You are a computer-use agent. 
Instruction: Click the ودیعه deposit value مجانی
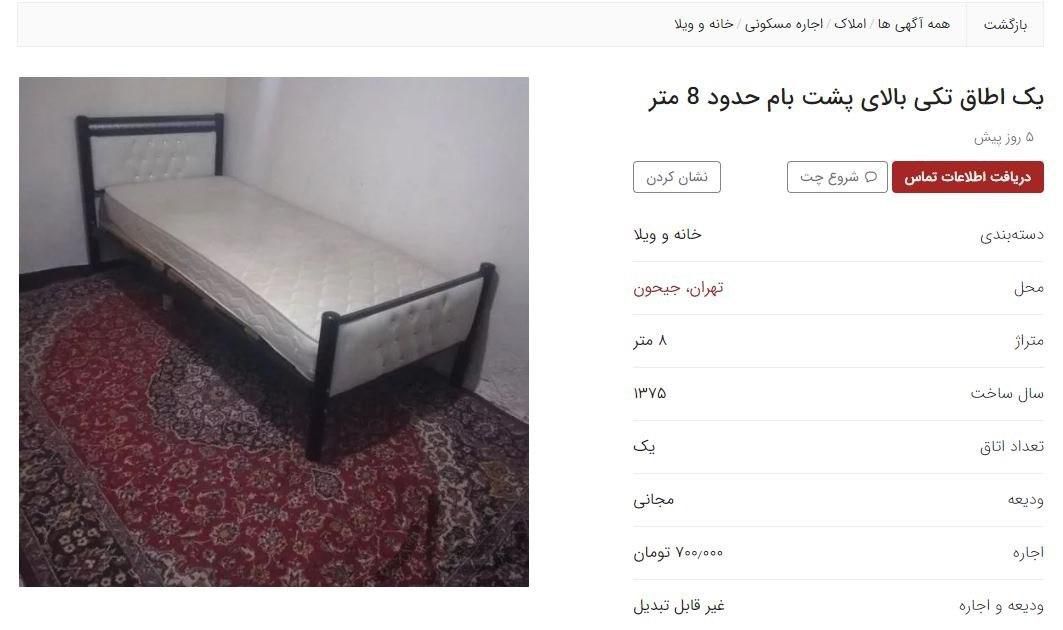click(x=654, y=500)
